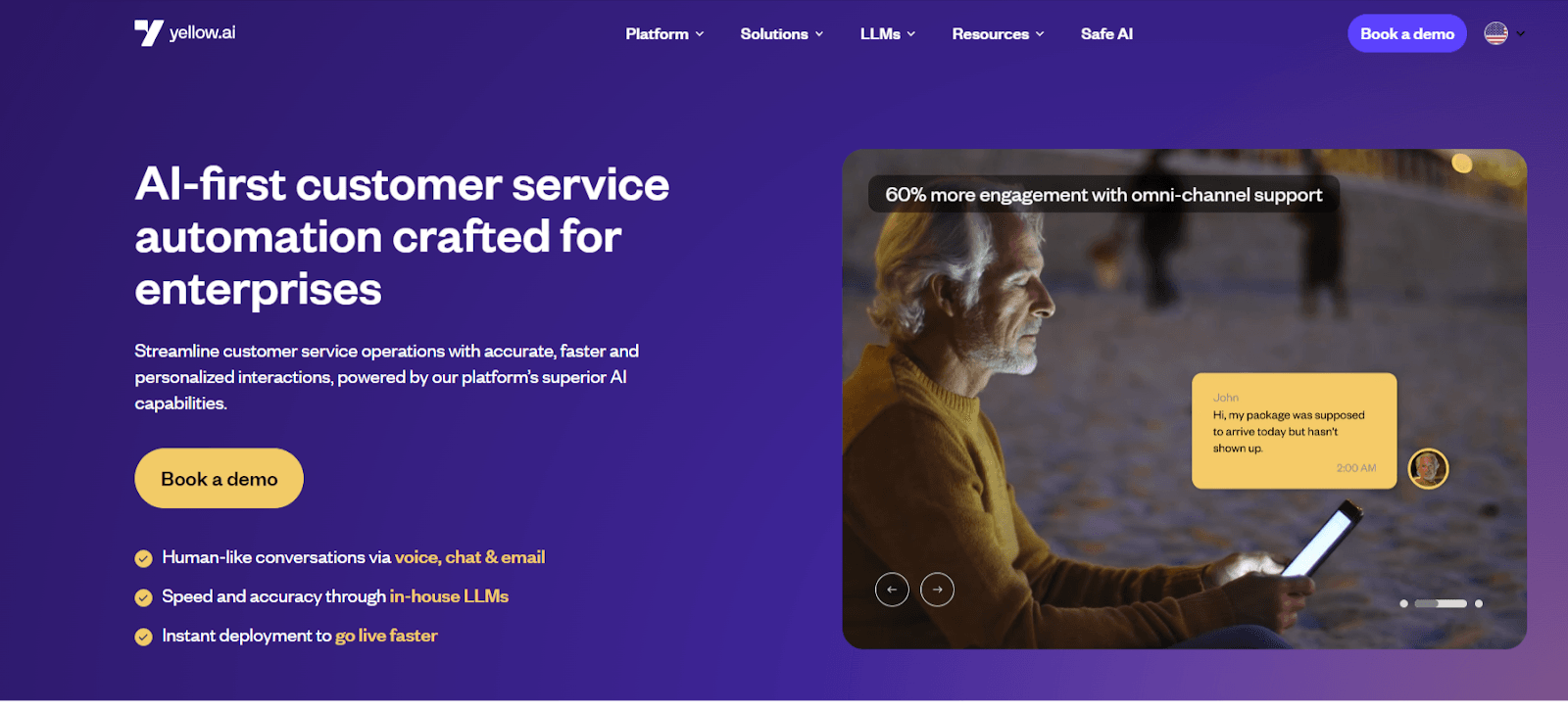Open the Resources menu

pyautogui.click(x=998, y=34)
